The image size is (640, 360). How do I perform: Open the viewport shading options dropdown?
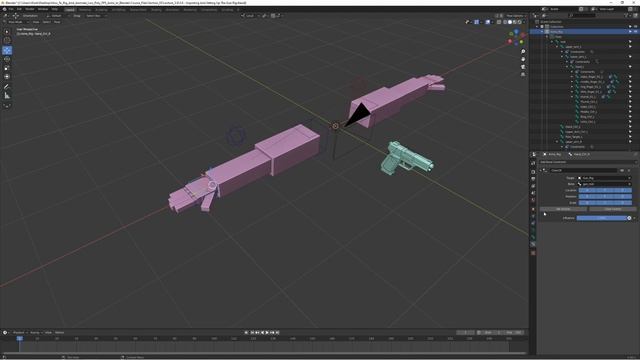pos(524,22)
